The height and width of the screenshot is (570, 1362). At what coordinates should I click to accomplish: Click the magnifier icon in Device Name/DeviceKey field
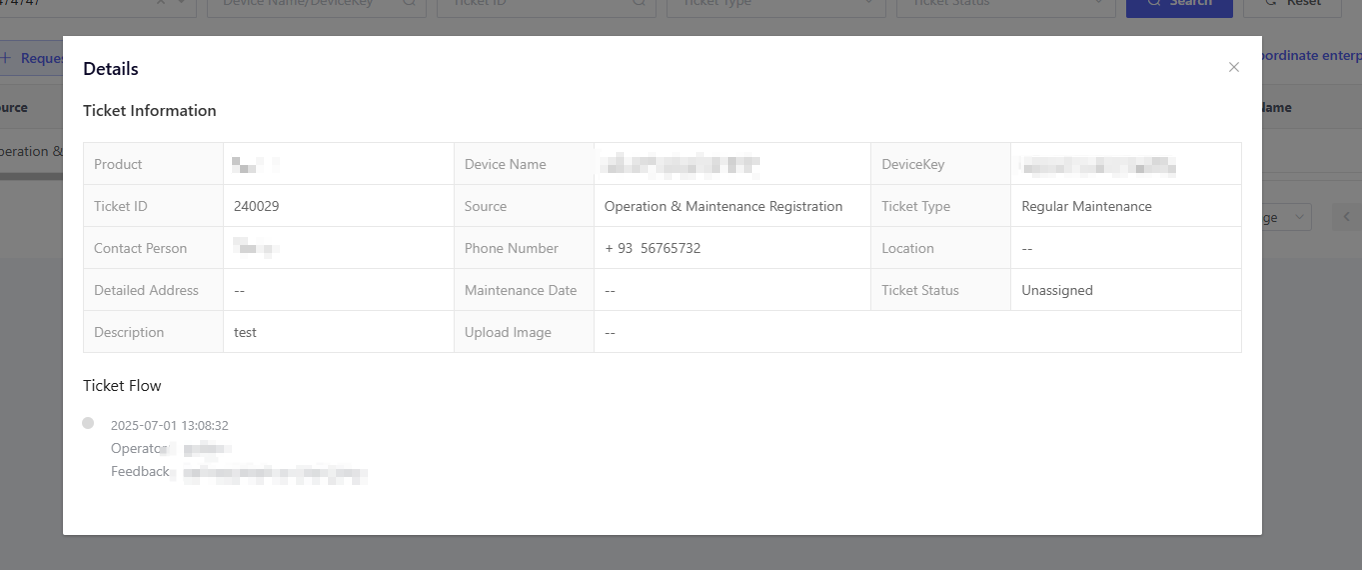[409, 3]
